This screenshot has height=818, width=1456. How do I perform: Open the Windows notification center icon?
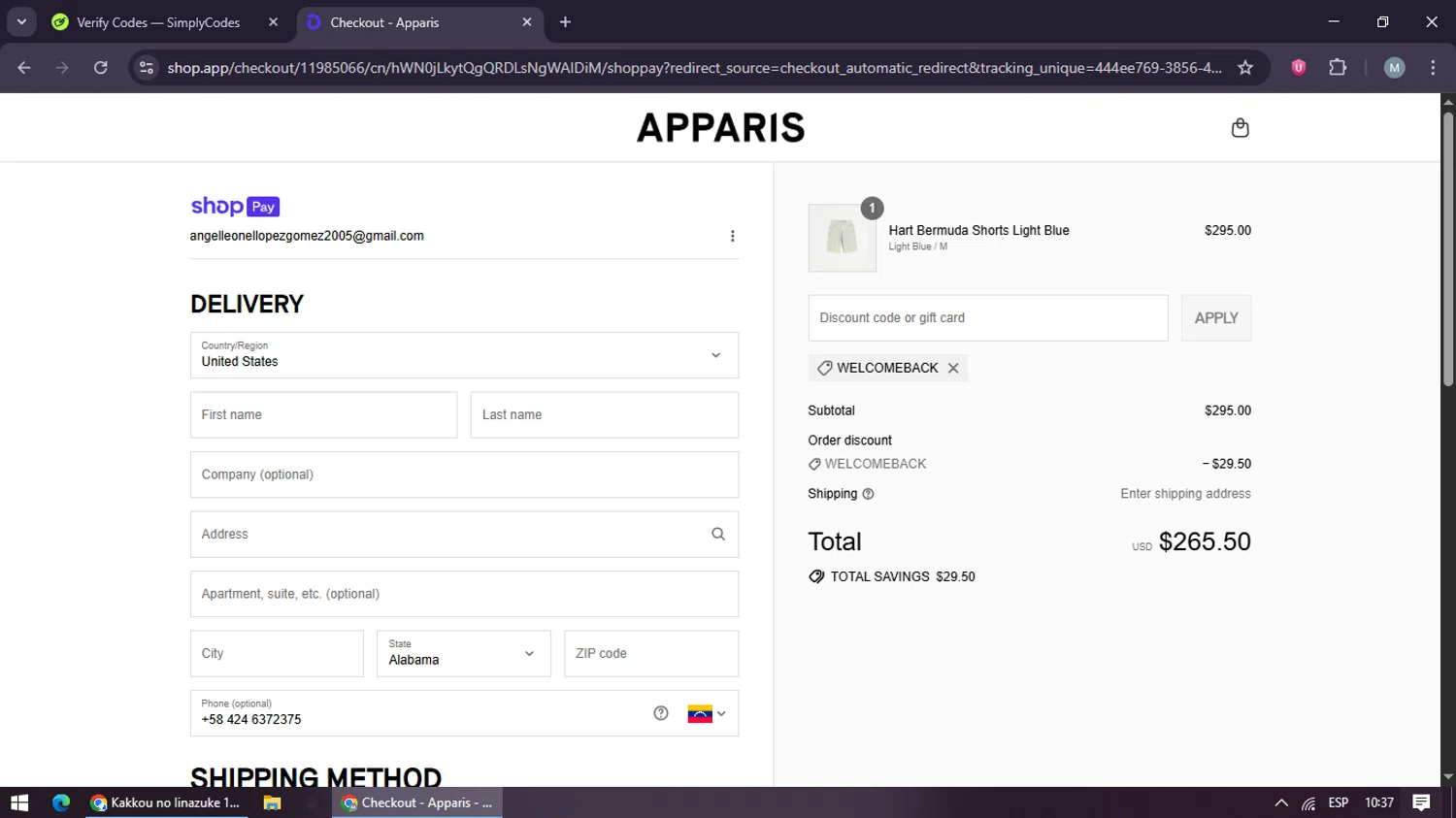pos(1421,802)
